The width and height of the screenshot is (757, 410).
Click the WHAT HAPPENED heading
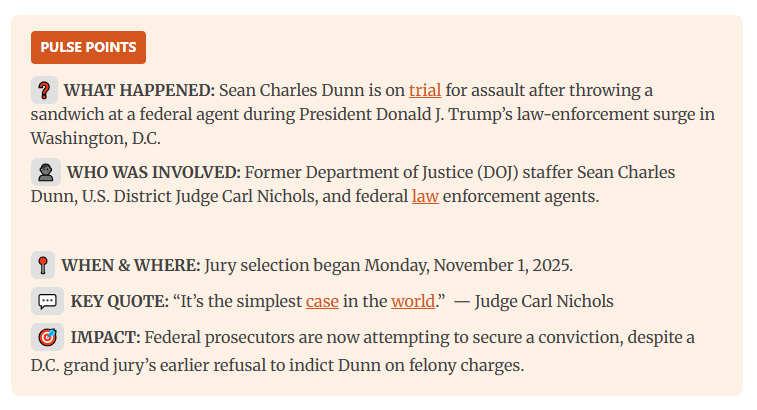click(139, 90)
